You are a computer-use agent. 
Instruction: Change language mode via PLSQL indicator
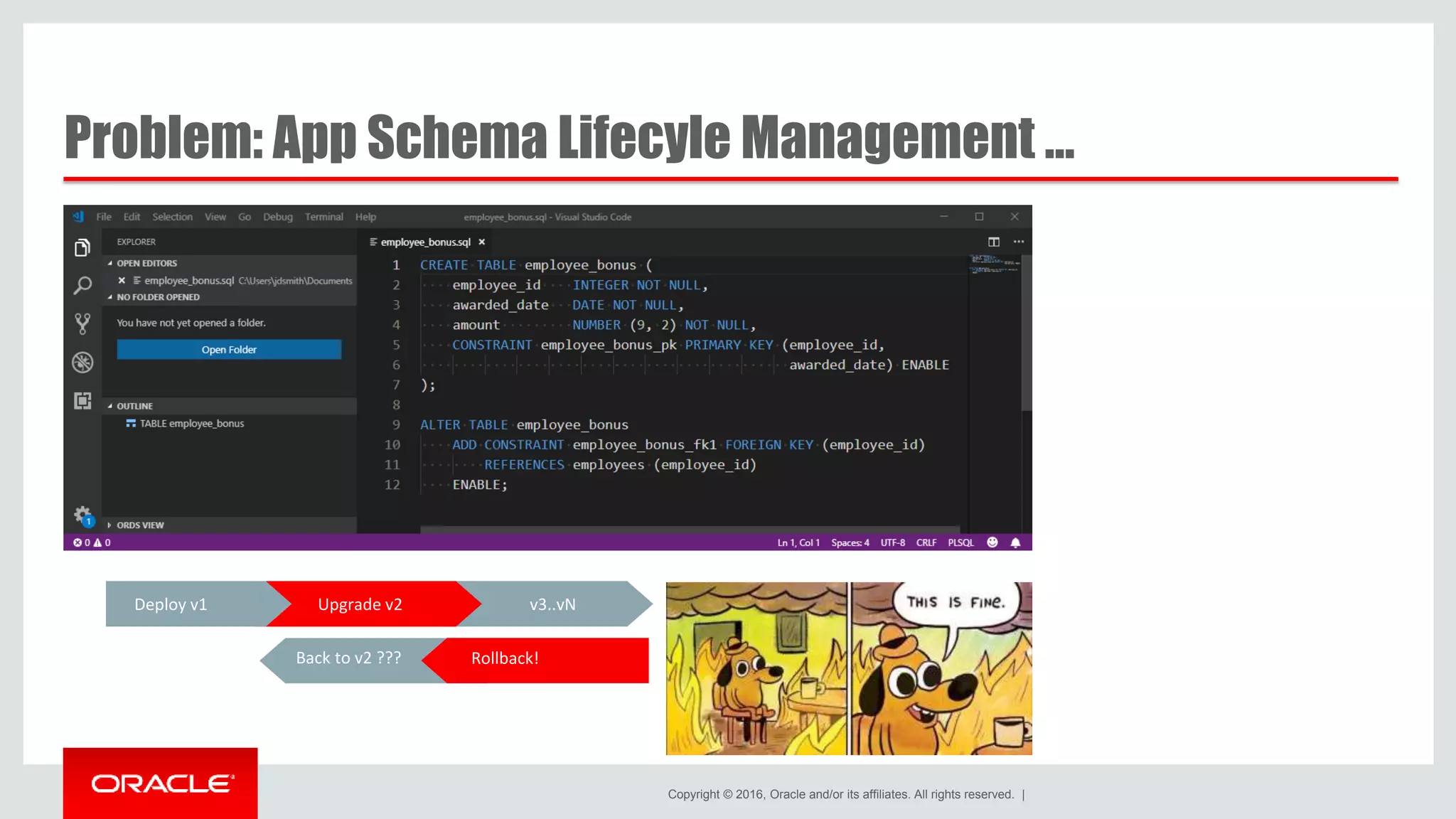960,542
